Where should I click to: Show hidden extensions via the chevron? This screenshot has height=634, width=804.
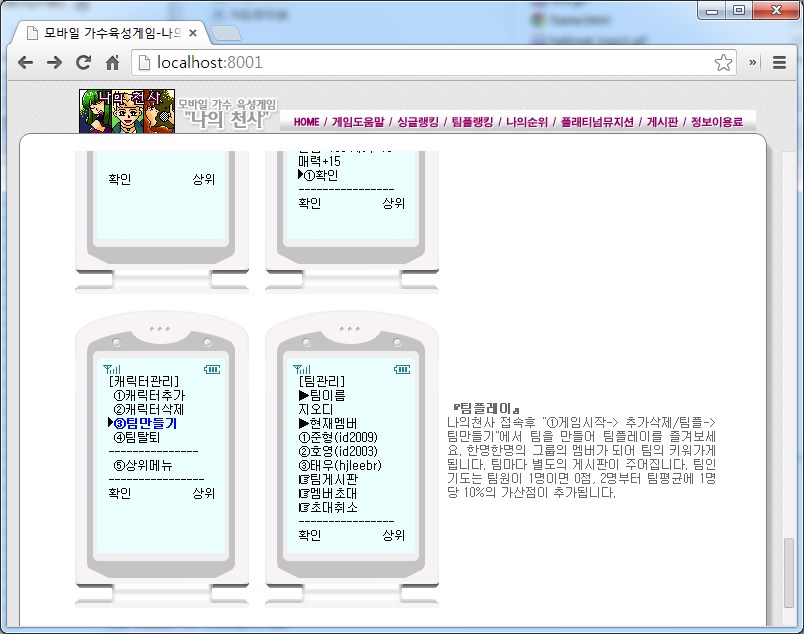[754, 62]
